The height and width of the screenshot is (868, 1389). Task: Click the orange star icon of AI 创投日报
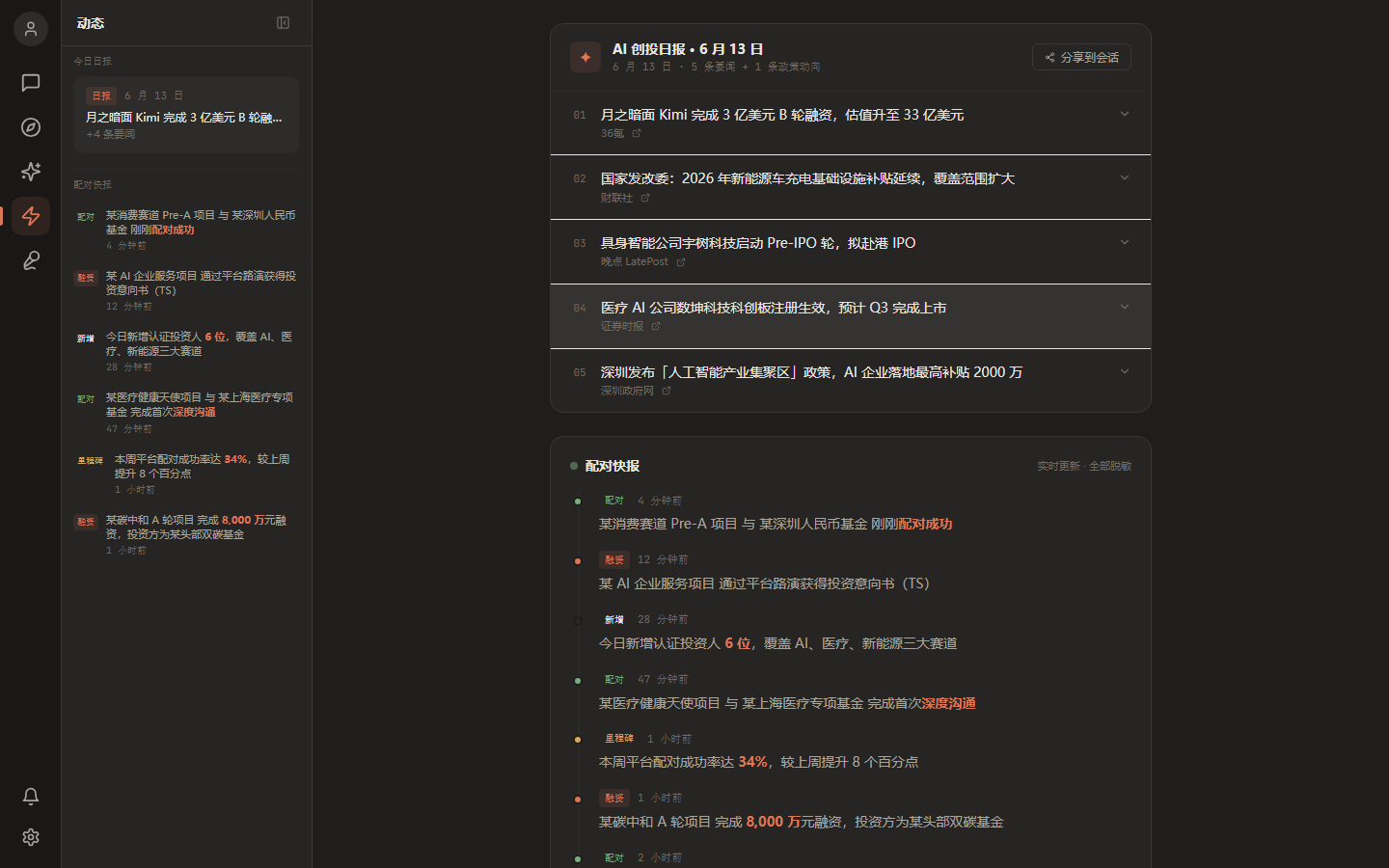586,57
